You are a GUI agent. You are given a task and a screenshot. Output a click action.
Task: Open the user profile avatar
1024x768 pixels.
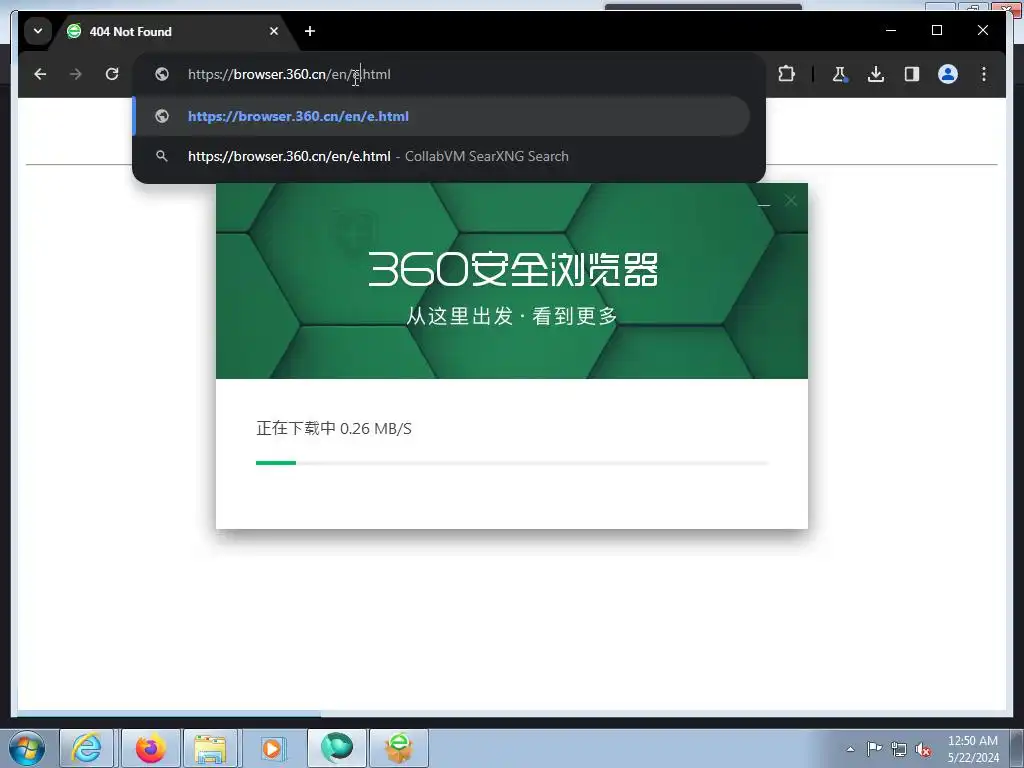pos(948,74)
